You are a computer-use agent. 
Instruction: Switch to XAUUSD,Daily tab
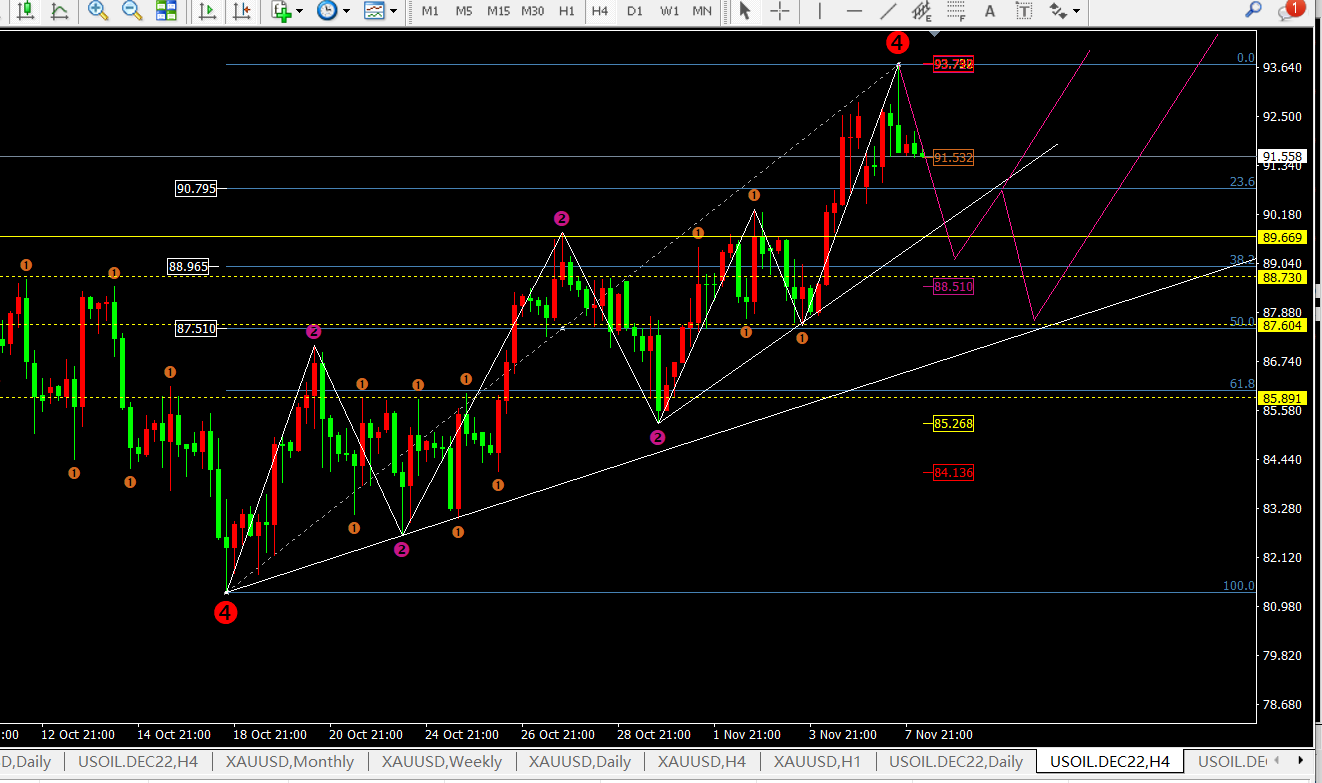[580, 762]
